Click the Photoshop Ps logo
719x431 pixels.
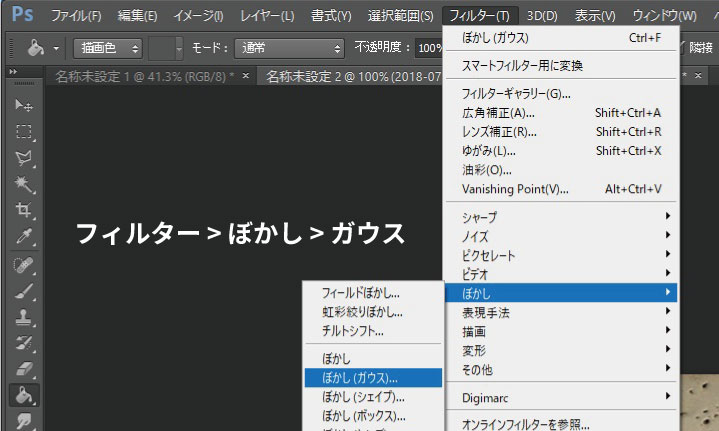(x=22, y=14)
